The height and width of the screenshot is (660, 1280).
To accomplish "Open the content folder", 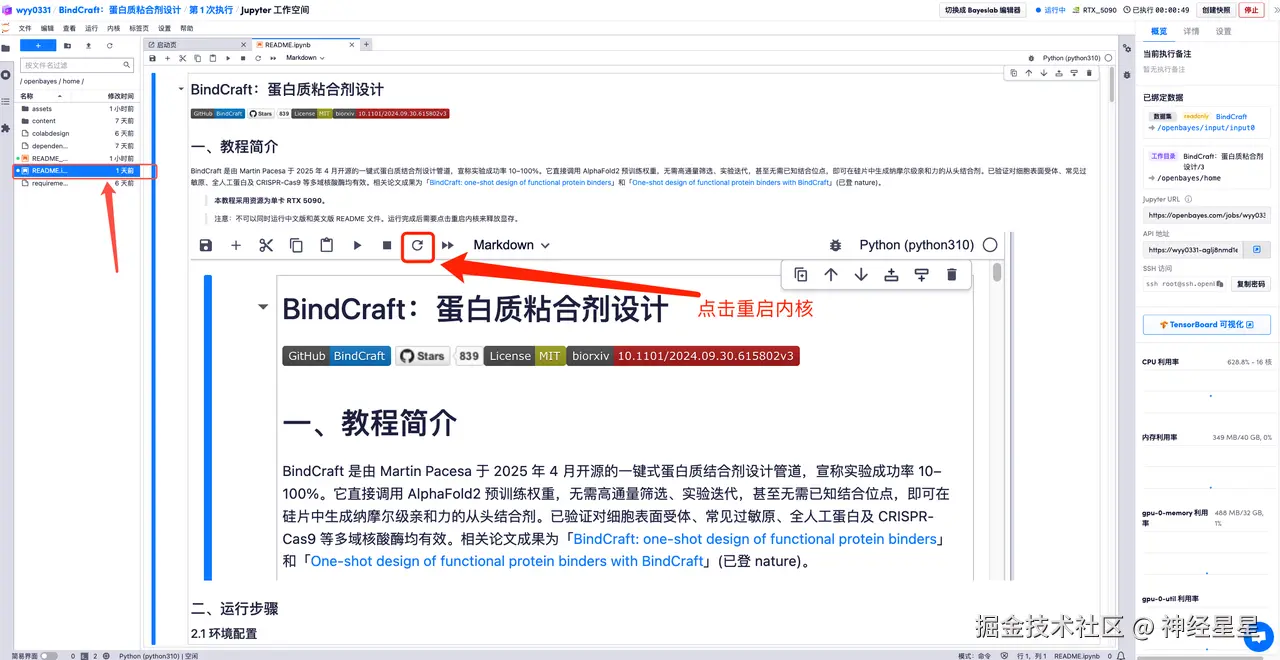I will pos(76,121).
